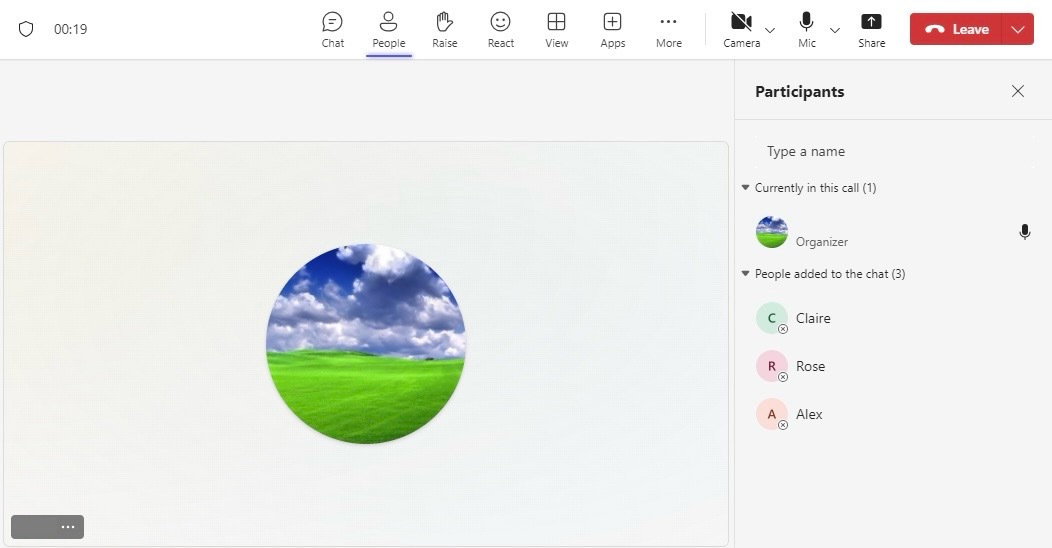1052x548 pixels.
Task: Mute the Mic in toolbar
Action: click(x=806, y=30)
